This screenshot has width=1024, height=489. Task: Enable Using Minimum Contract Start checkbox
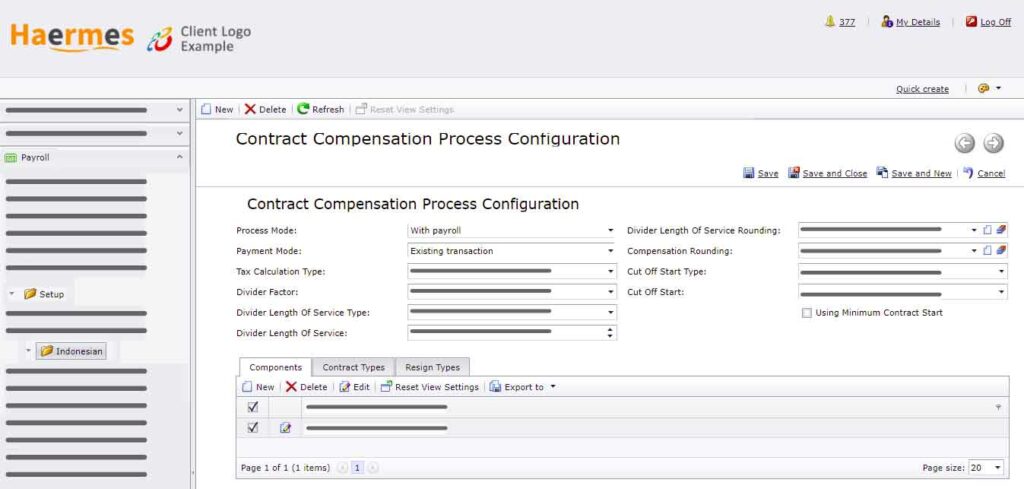click(x=807, y=313)
